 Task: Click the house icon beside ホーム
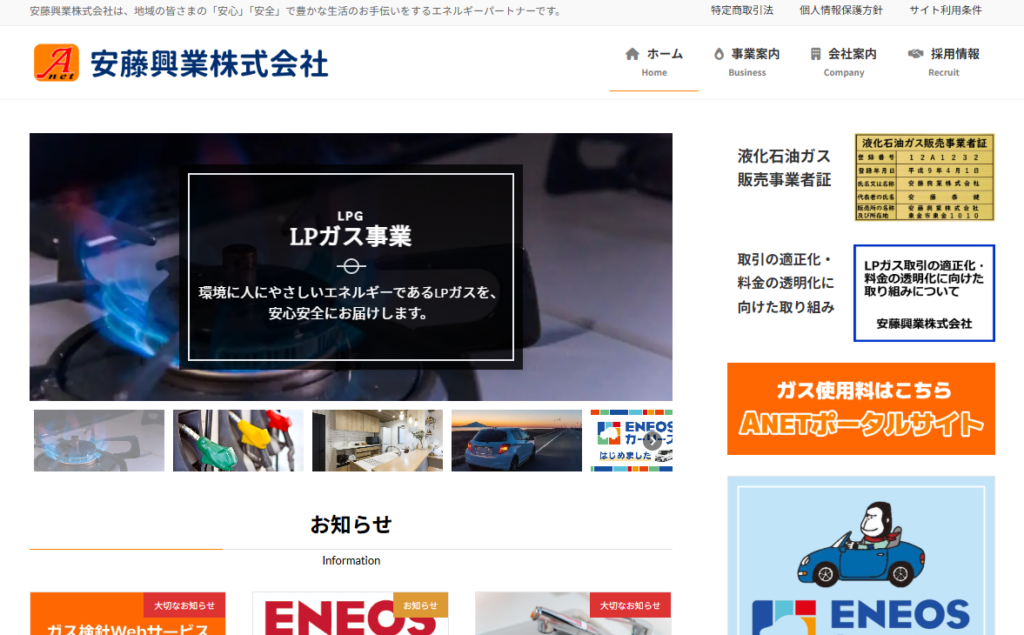[632, 54]
